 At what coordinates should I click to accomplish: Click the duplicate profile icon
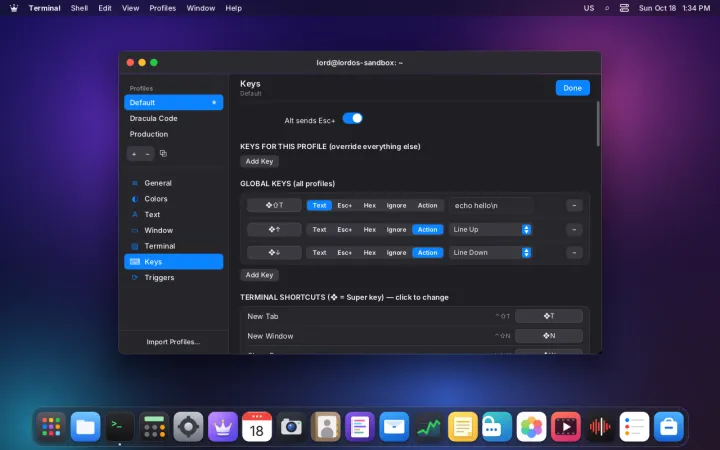click(163, 153)
